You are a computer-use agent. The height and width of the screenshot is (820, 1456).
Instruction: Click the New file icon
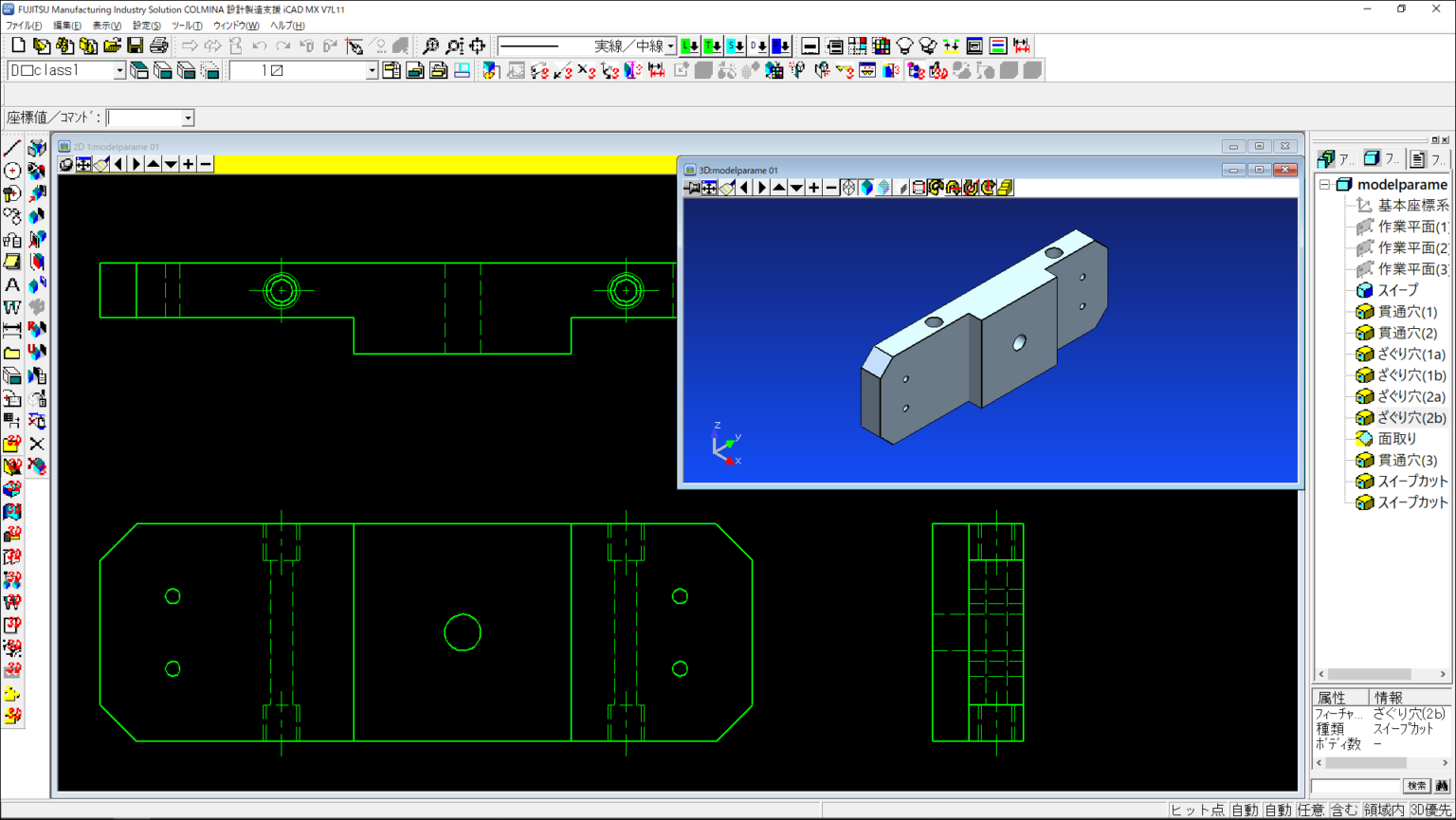(x=18, y=46)
